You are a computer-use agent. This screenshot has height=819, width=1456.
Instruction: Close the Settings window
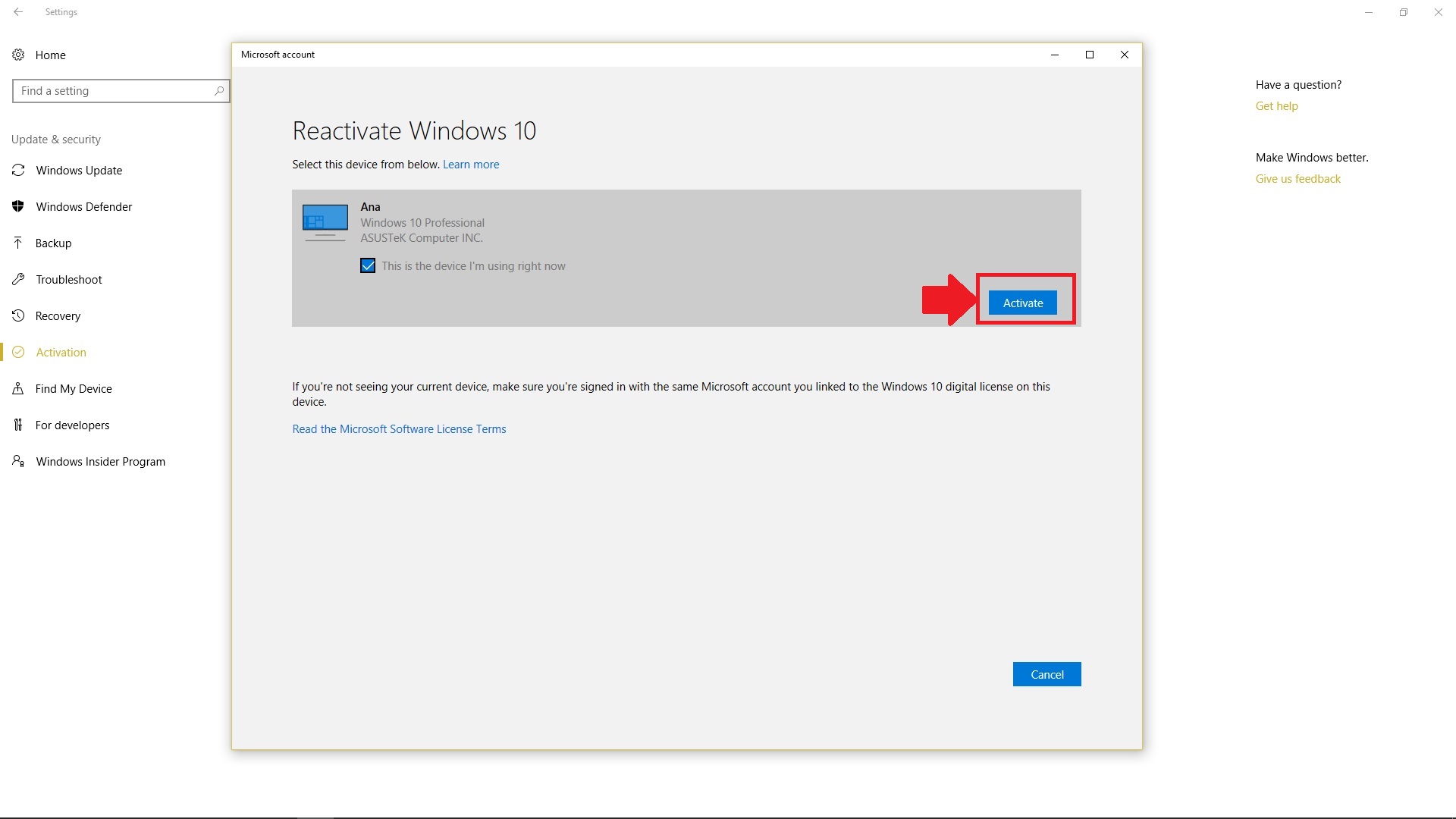tap(1439, 12)
